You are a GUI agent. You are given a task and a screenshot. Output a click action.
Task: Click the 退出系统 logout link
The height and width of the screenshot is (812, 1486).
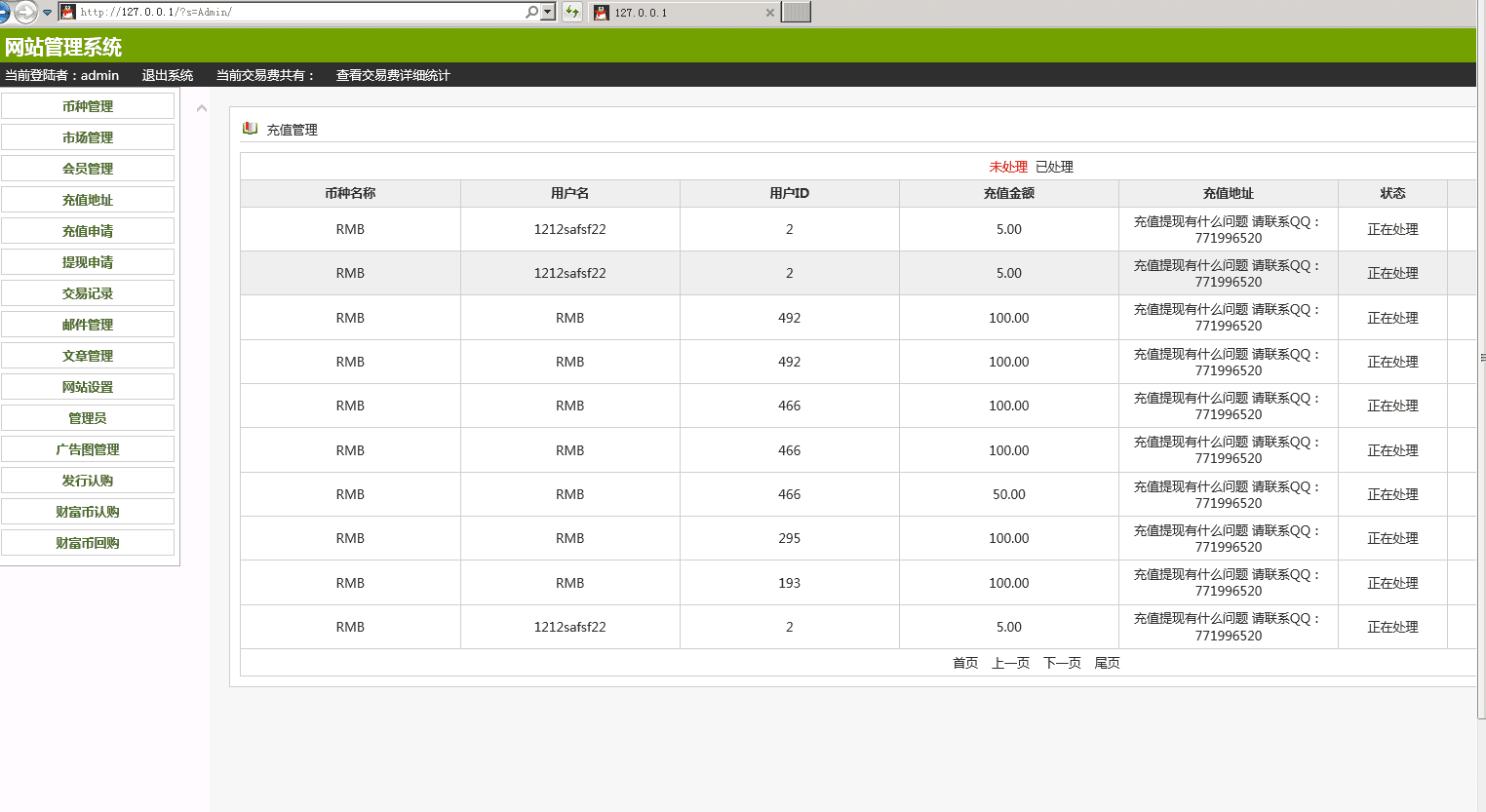click(x=168, y=75)
